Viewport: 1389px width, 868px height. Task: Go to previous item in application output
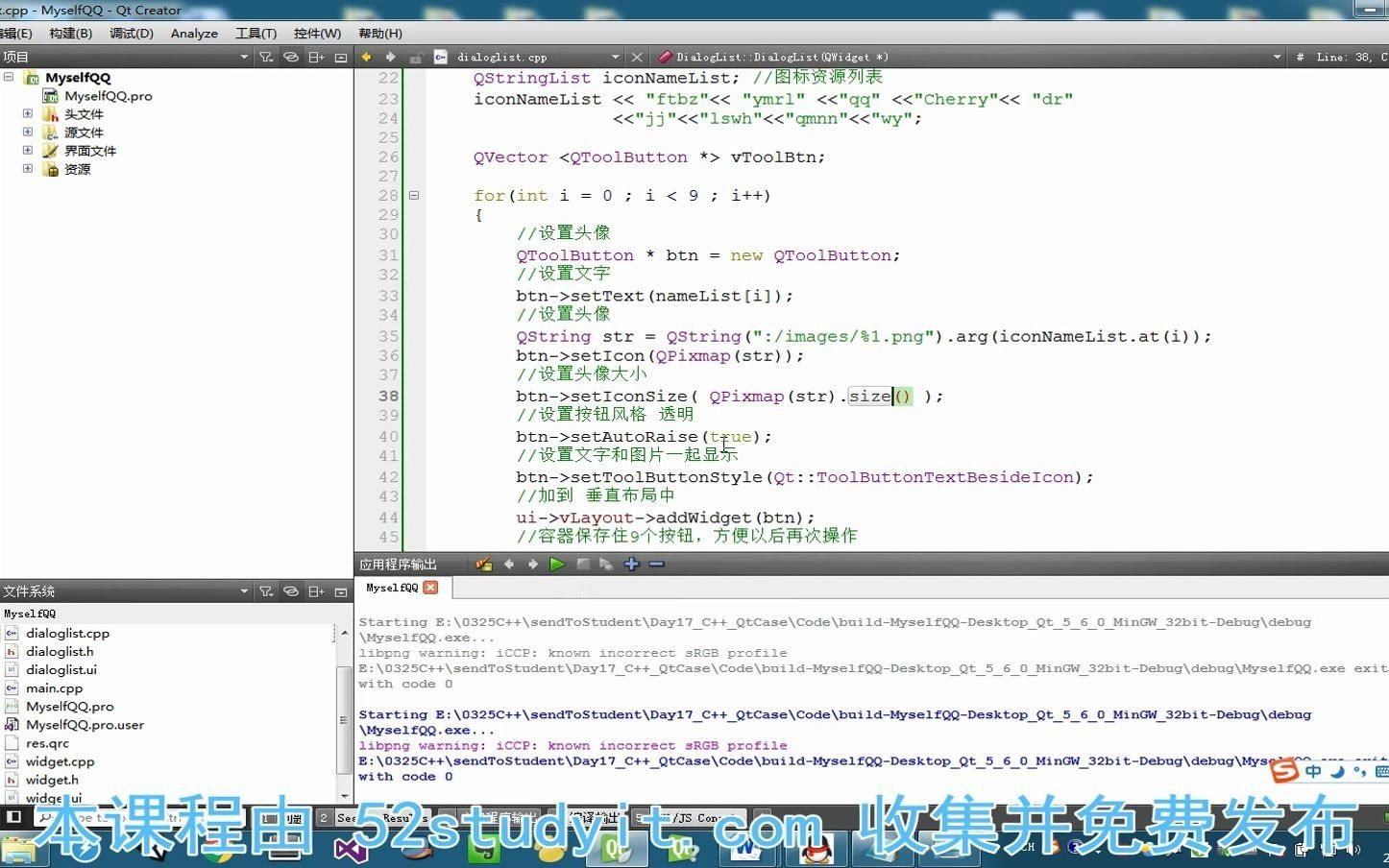click(x=509, y=565)
